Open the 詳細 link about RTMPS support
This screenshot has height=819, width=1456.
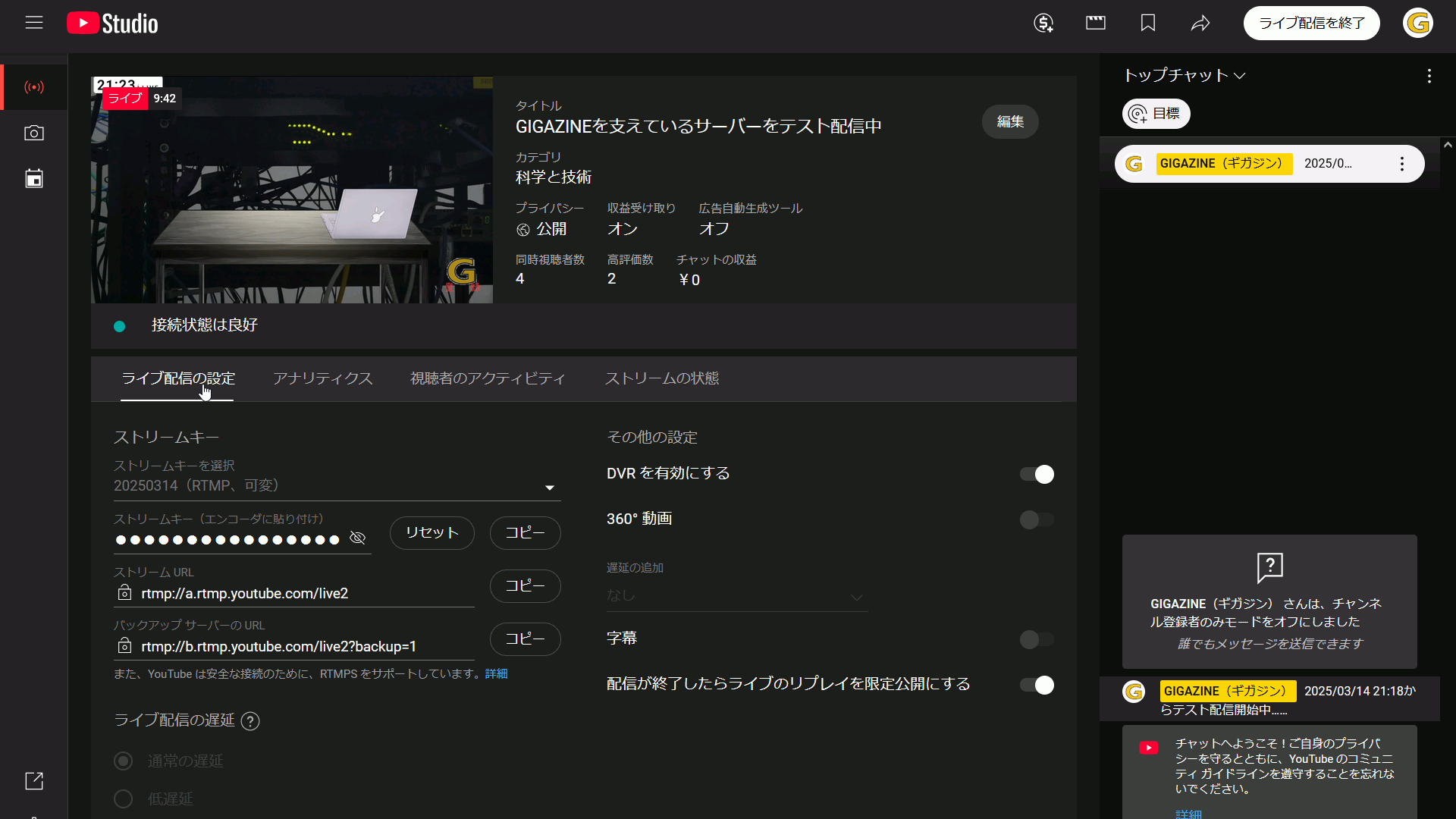(x=497, y=674)
